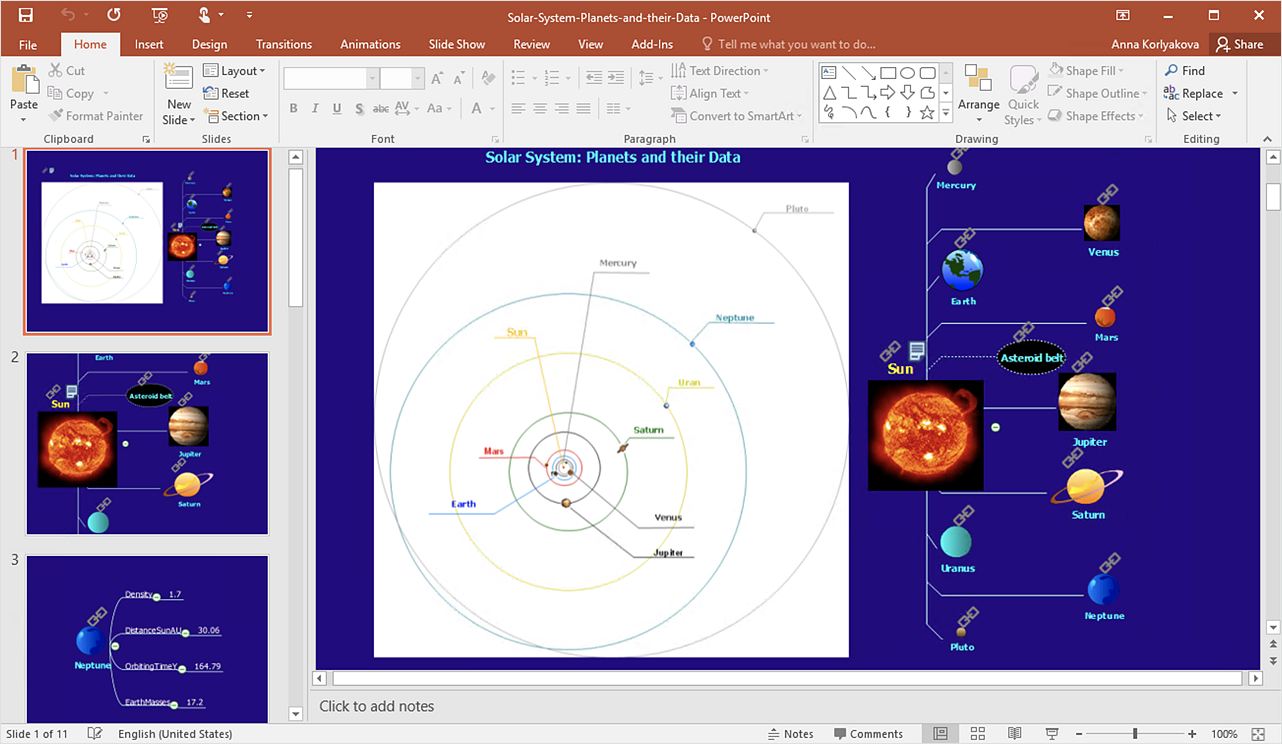Toggle the Comments pane in status bar

click(x=868, y=734)
